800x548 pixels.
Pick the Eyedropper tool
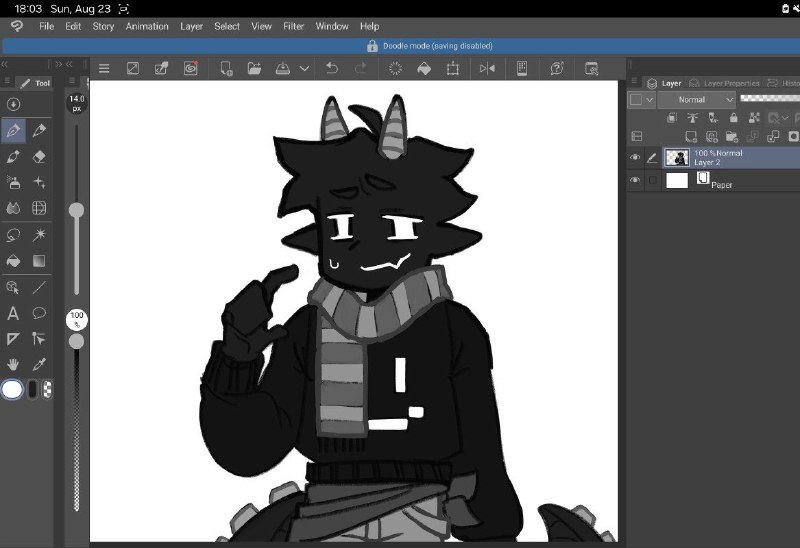tap(39, 364)
